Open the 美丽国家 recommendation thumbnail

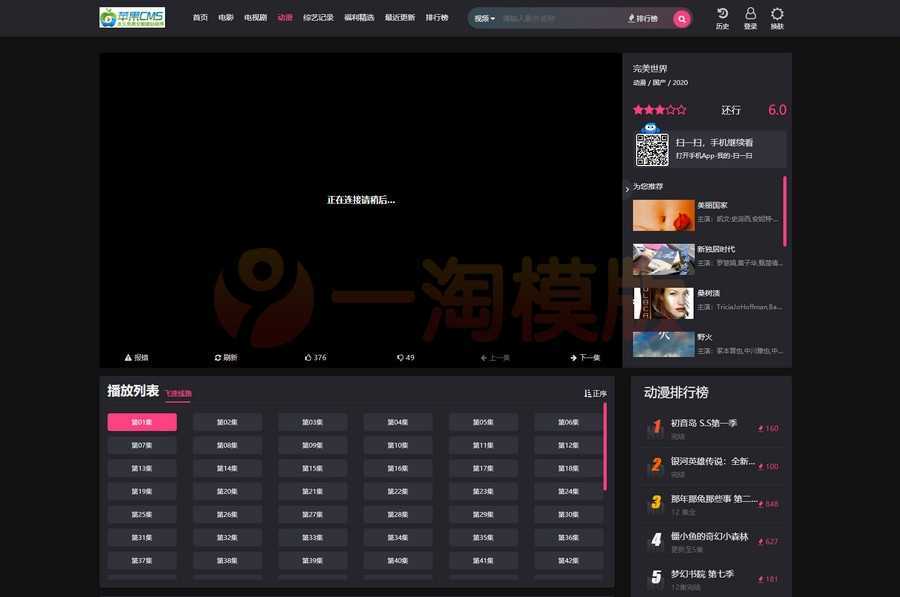(x=663, y=215)
